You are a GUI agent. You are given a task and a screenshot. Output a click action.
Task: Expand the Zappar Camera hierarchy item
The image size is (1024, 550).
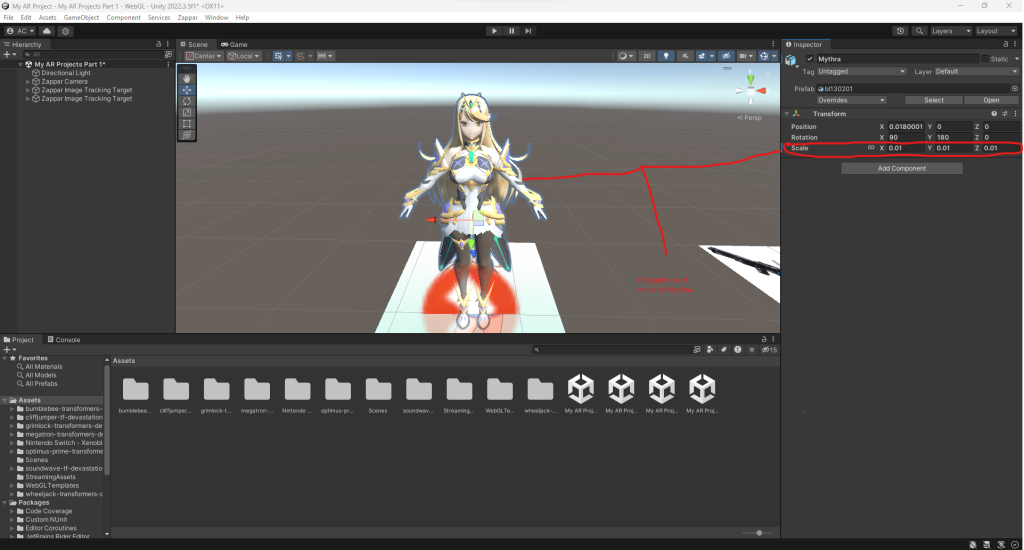point(28,82)
